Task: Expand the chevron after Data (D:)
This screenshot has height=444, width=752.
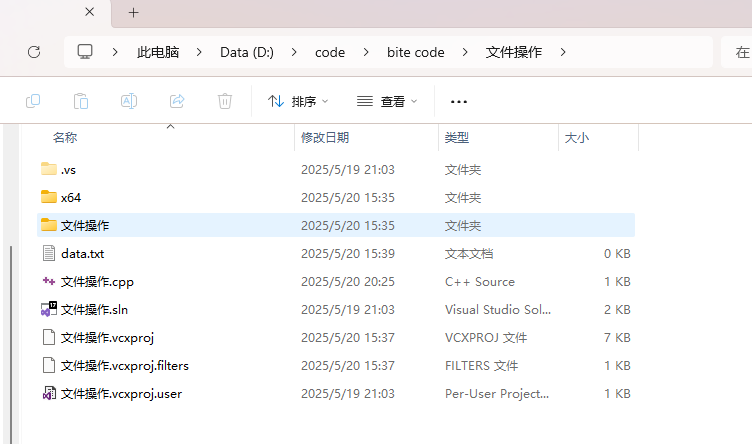Action: pyautogui.click(x=294, y=52)
